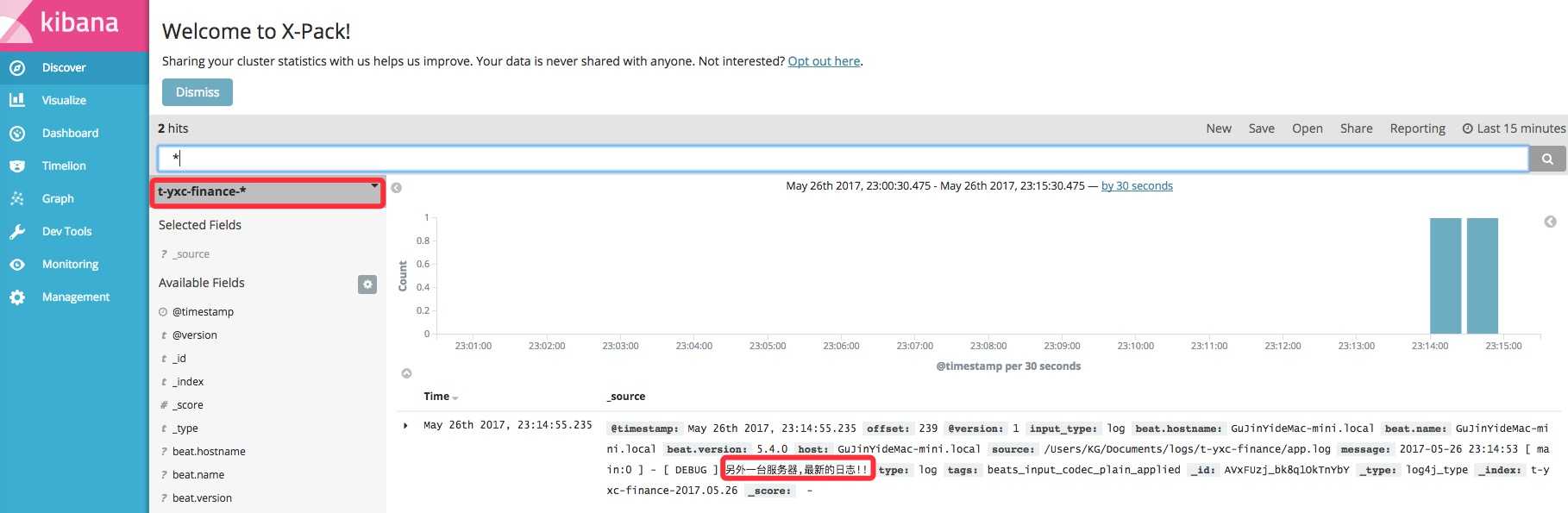Click Reporting in top toolbar
This screenshot has height=513, width=1568.
(1417, 128)
